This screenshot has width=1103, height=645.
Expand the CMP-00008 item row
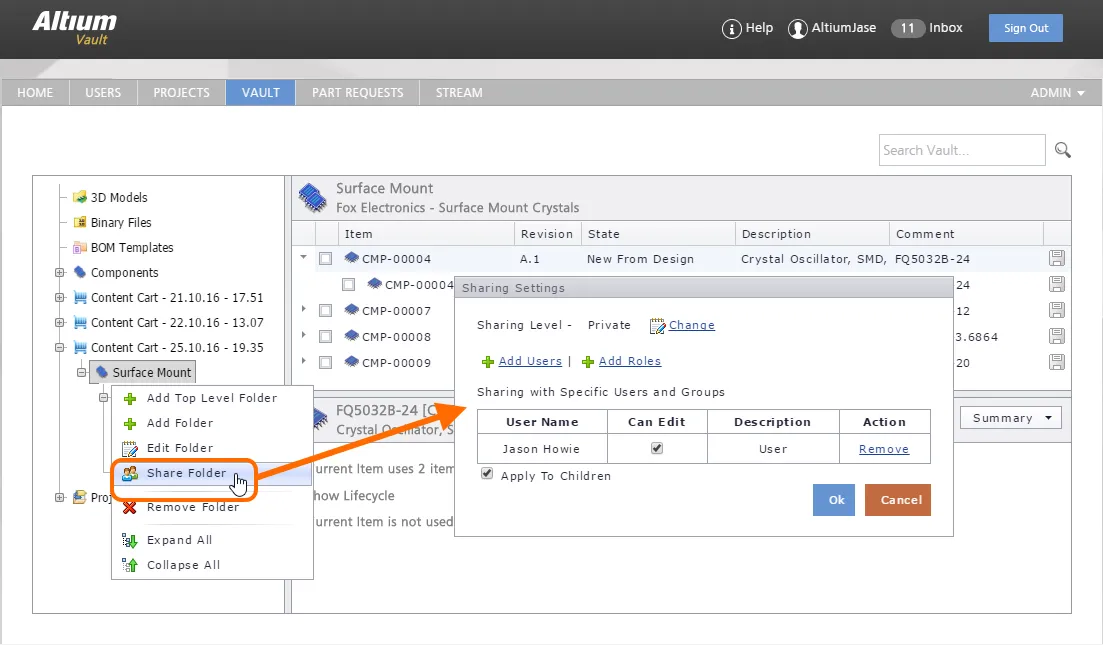click(x=303, y=336)
